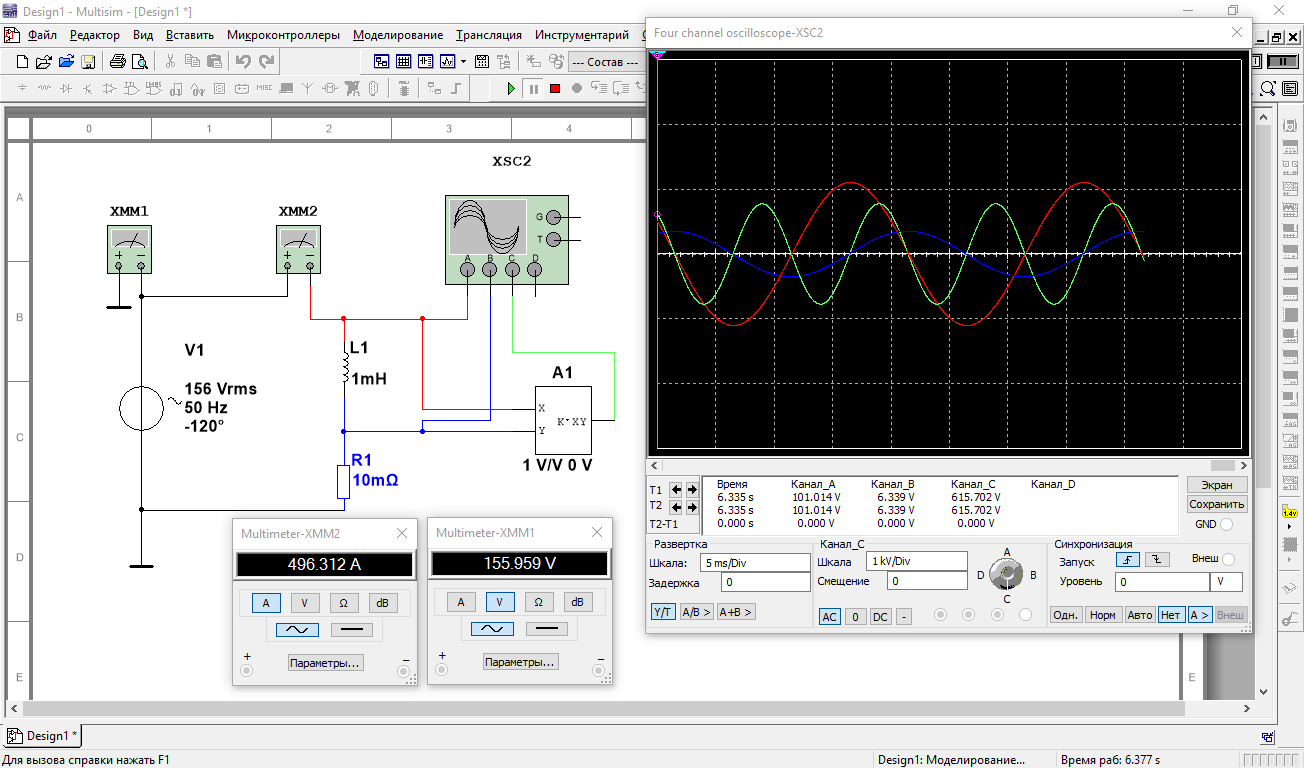Place a Diode component from toolbar
The width and height of the screenshot is (1304, 768).
point(66,88)
